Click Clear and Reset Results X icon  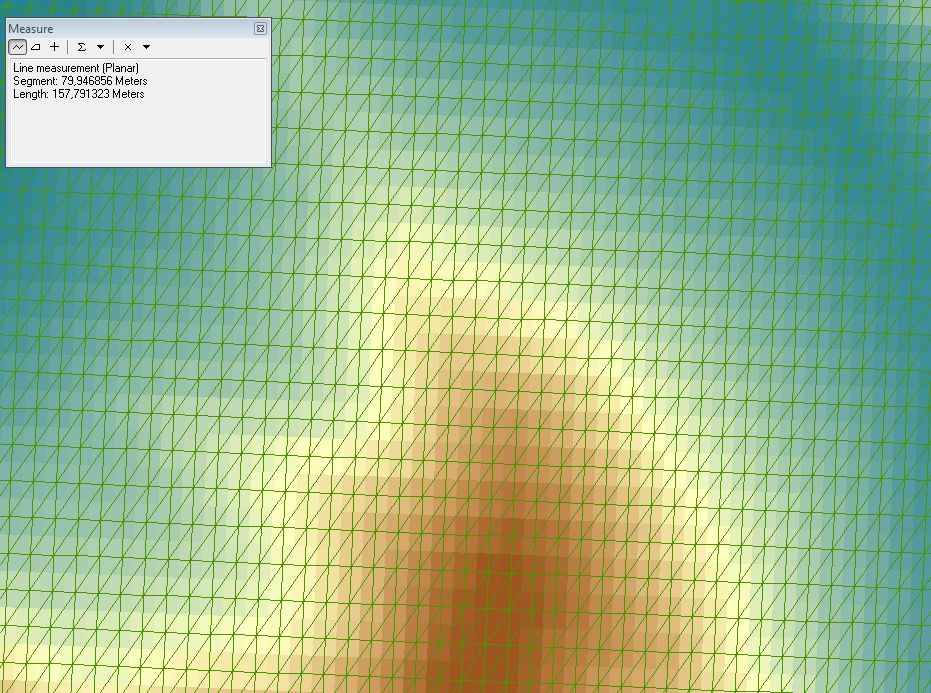tap(128, 47)
